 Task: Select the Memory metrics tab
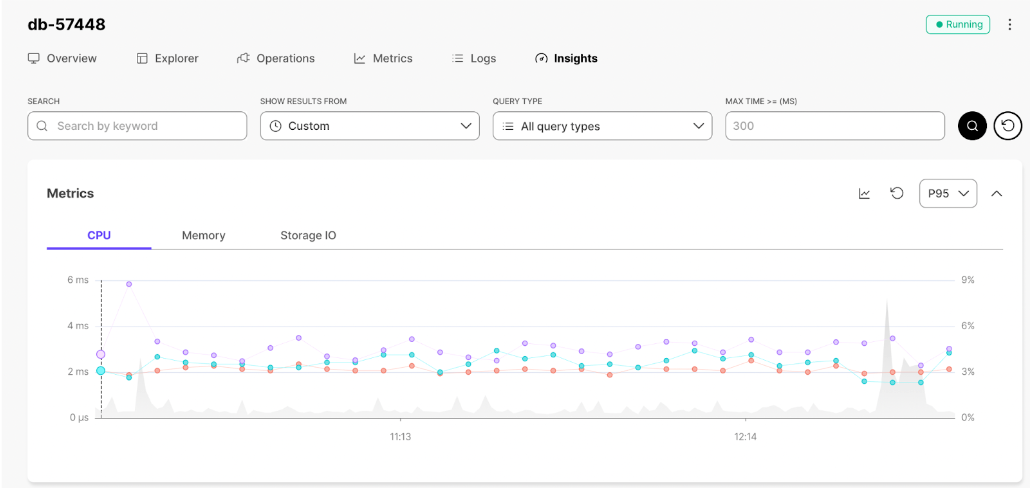tap(203, 235)
